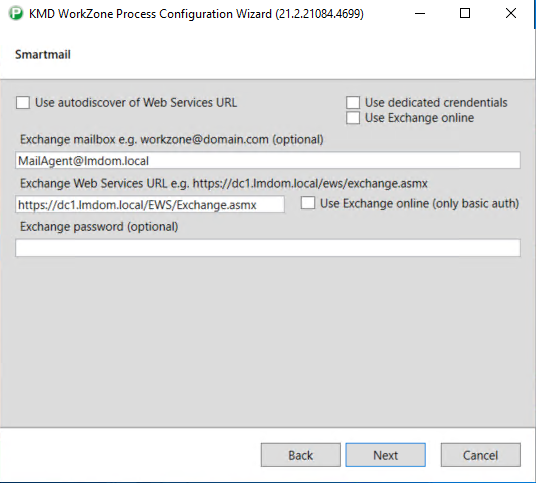Cancel the configuration wizard
This screenshot has width=536, height=483.
(481, 455)
